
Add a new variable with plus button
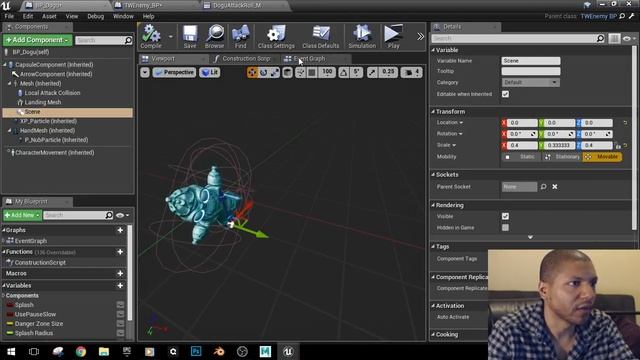coord(120,286)
